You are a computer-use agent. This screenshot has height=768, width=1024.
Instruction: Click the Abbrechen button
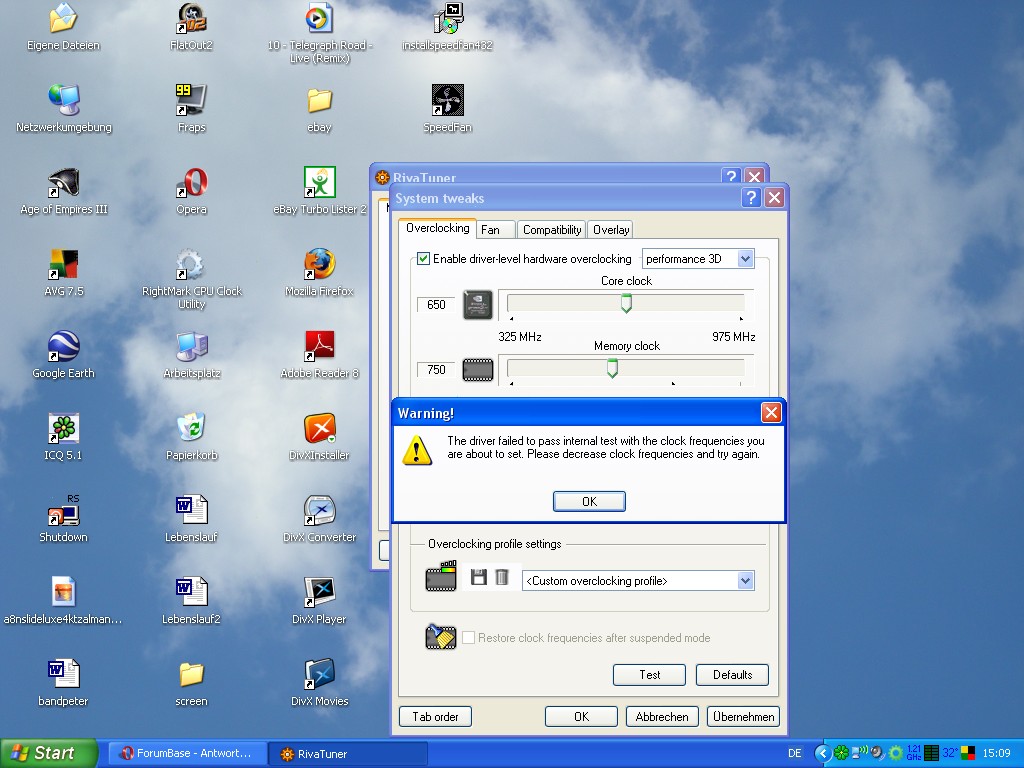coord(662,716)
